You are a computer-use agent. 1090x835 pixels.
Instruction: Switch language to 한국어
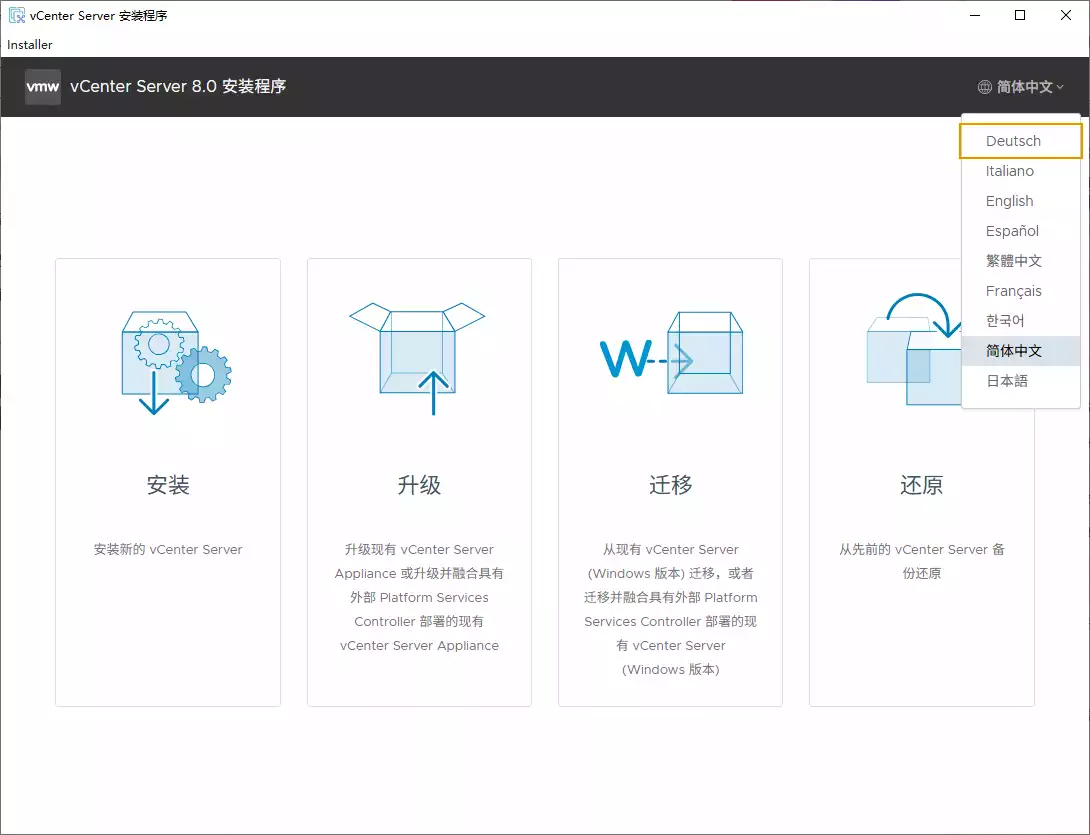coord(1020,321)
